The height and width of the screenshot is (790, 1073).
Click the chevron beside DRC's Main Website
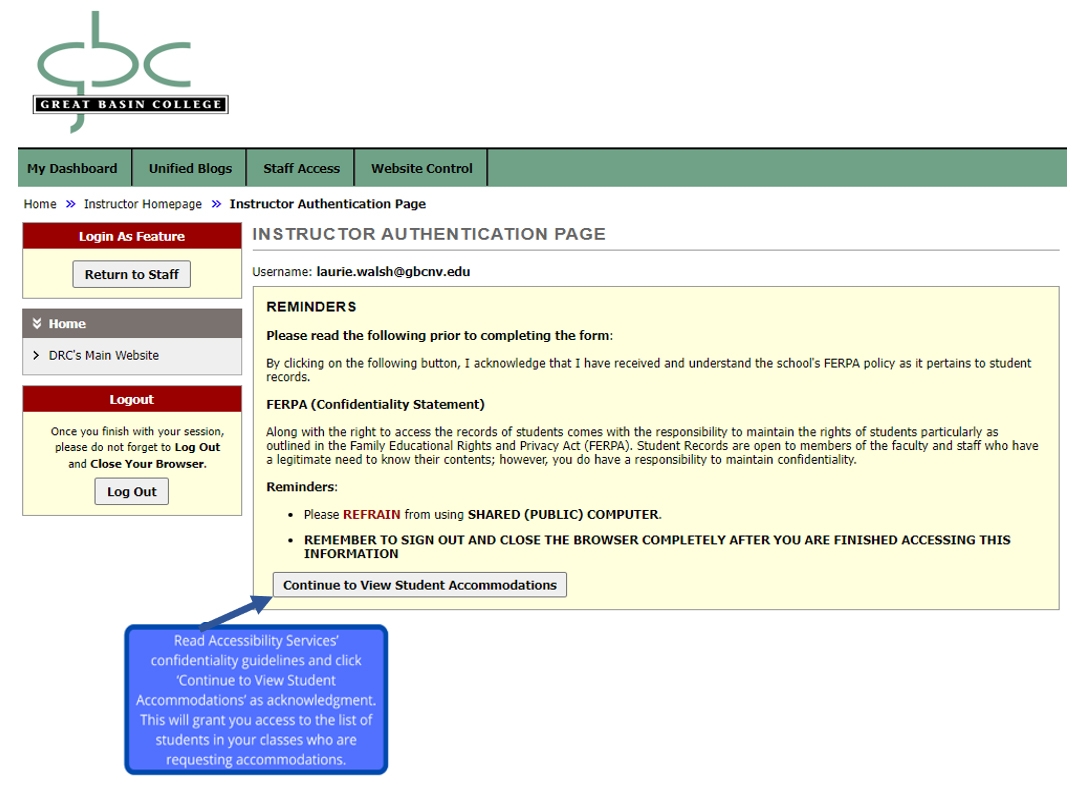click(x=36, y=356)
